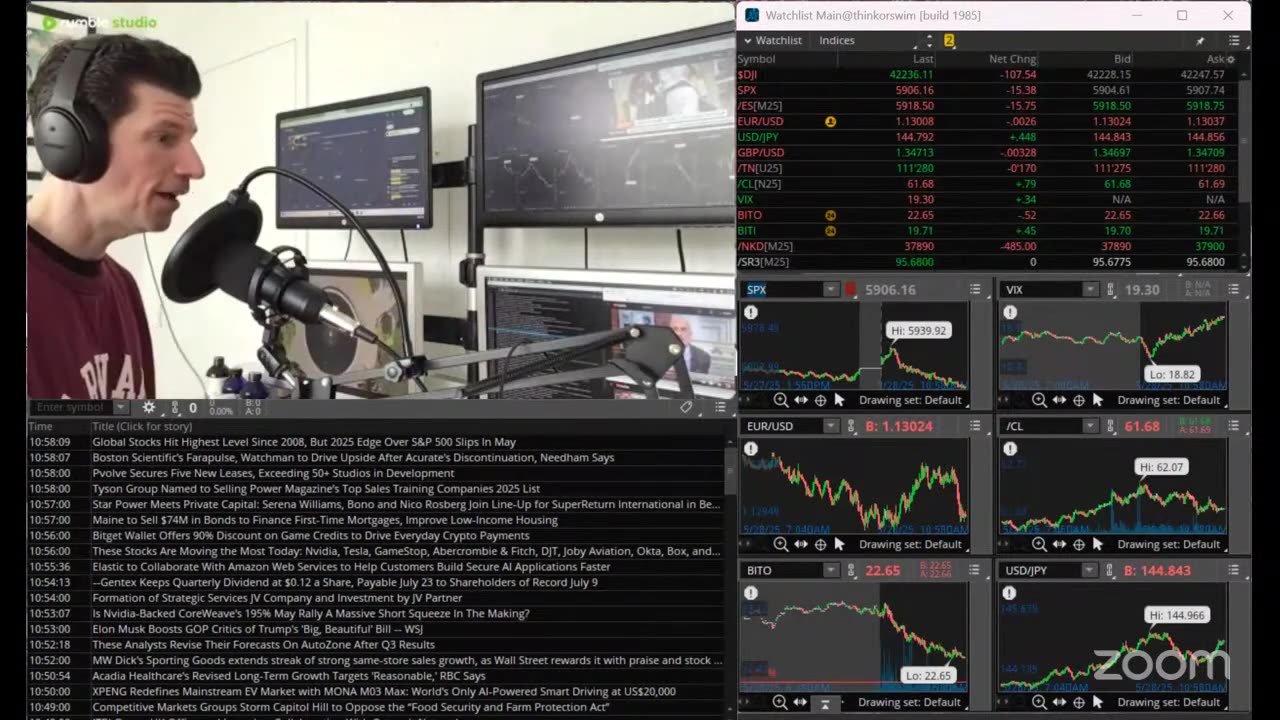Open the warning alert icon on SPX chart
The width and height of the screenshot is (1280, 720).
751,313
